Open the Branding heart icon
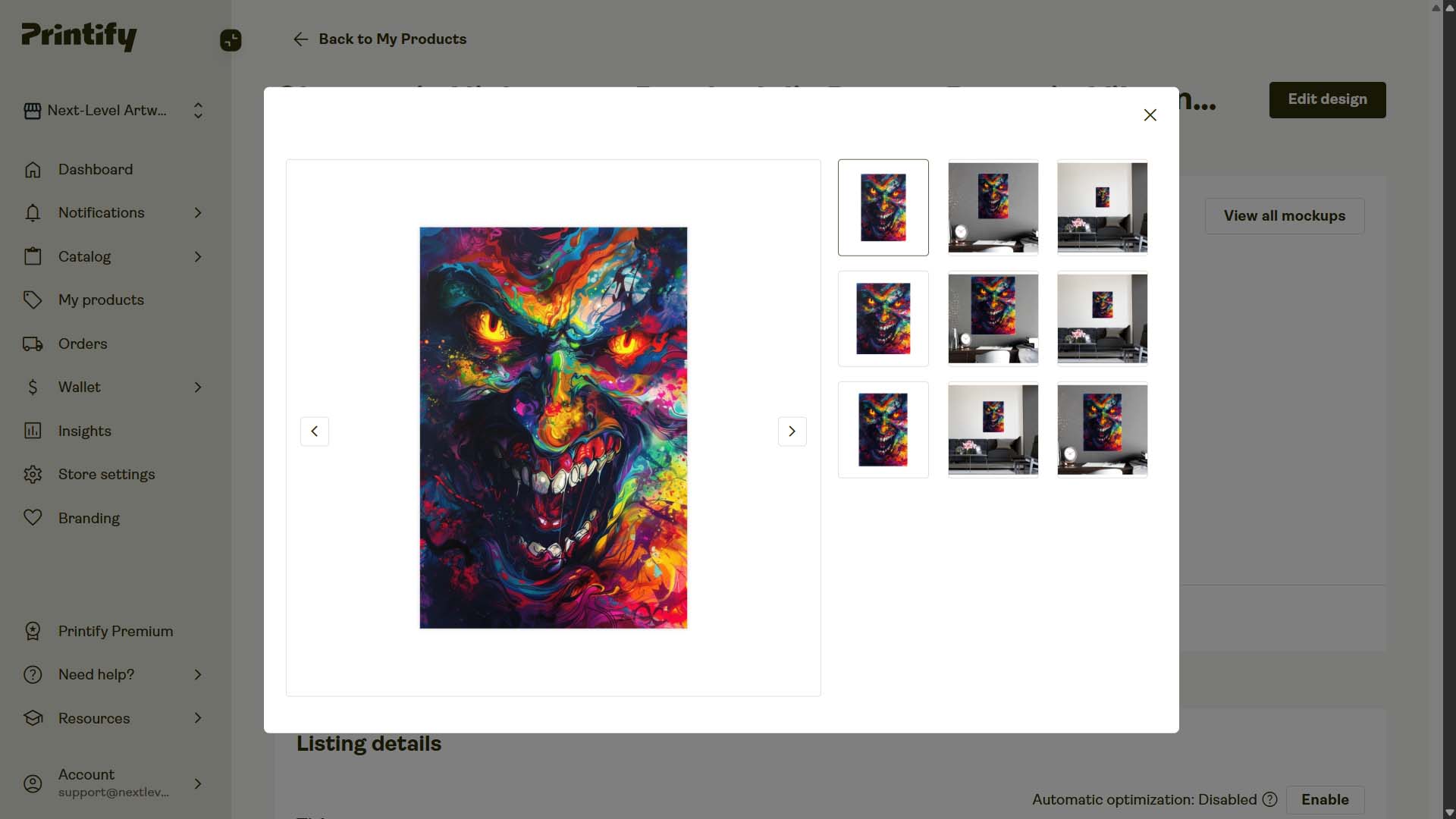The height and width of the screenshot is (819, 1456). pos(33,518)
